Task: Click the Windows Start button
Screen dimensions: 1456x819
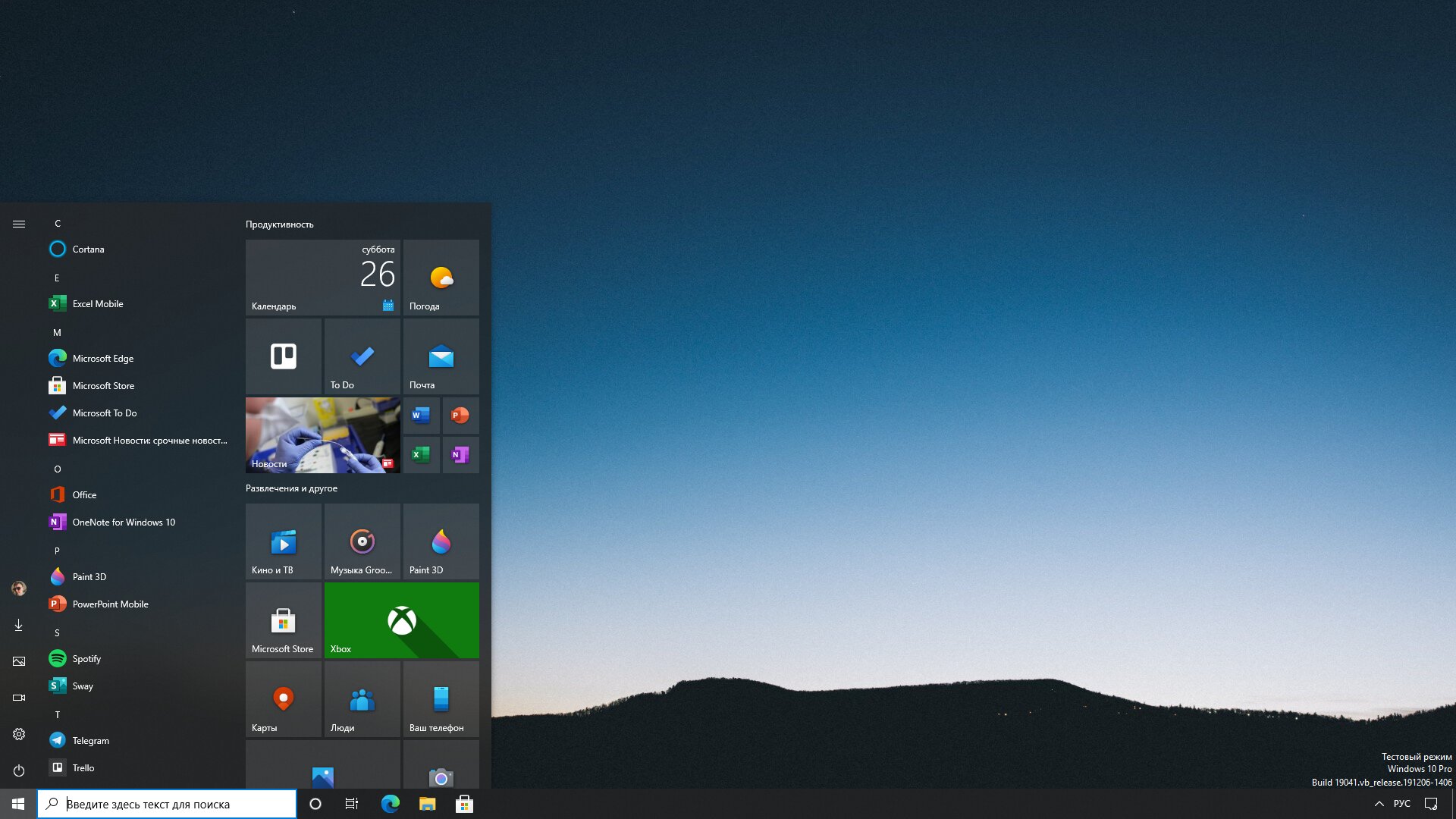Action: 18,804
